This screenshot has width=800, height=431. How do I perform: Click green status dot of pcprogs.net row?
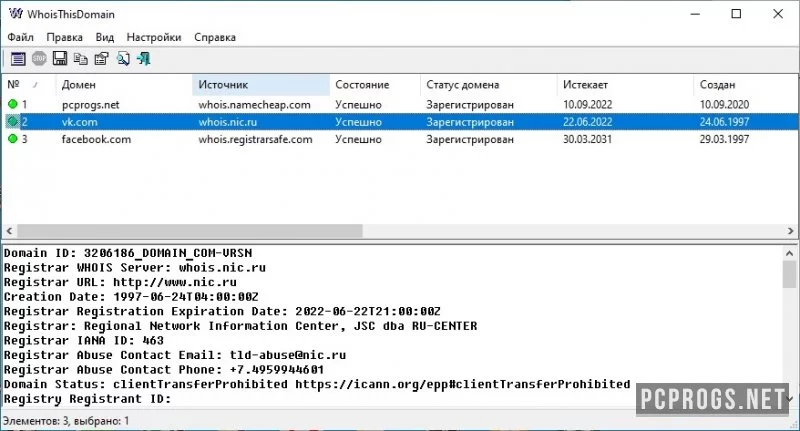point(13,104)
